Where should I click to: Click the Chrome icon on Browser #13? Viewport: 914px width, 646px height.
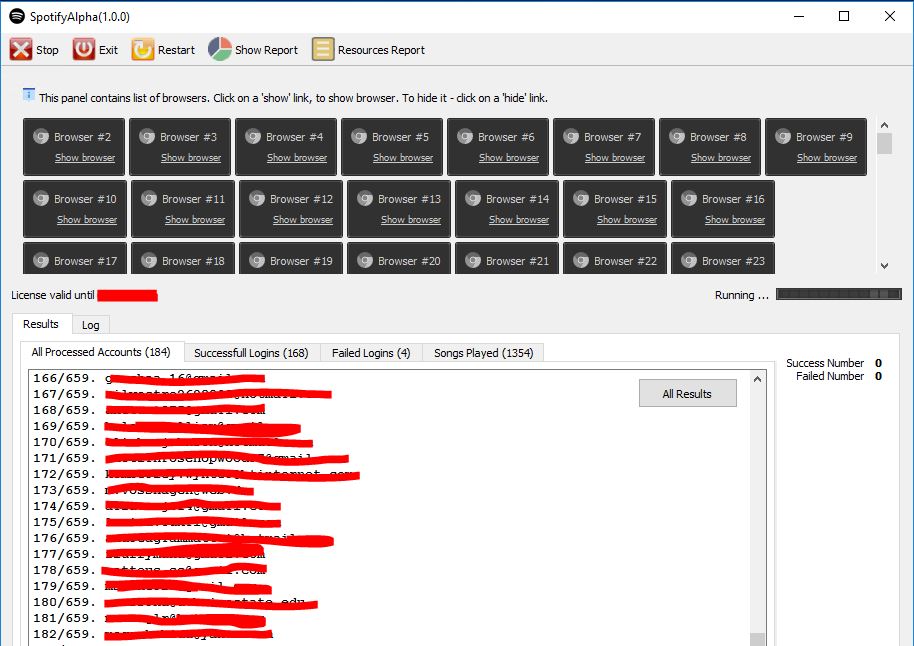[x=365, y=198]
